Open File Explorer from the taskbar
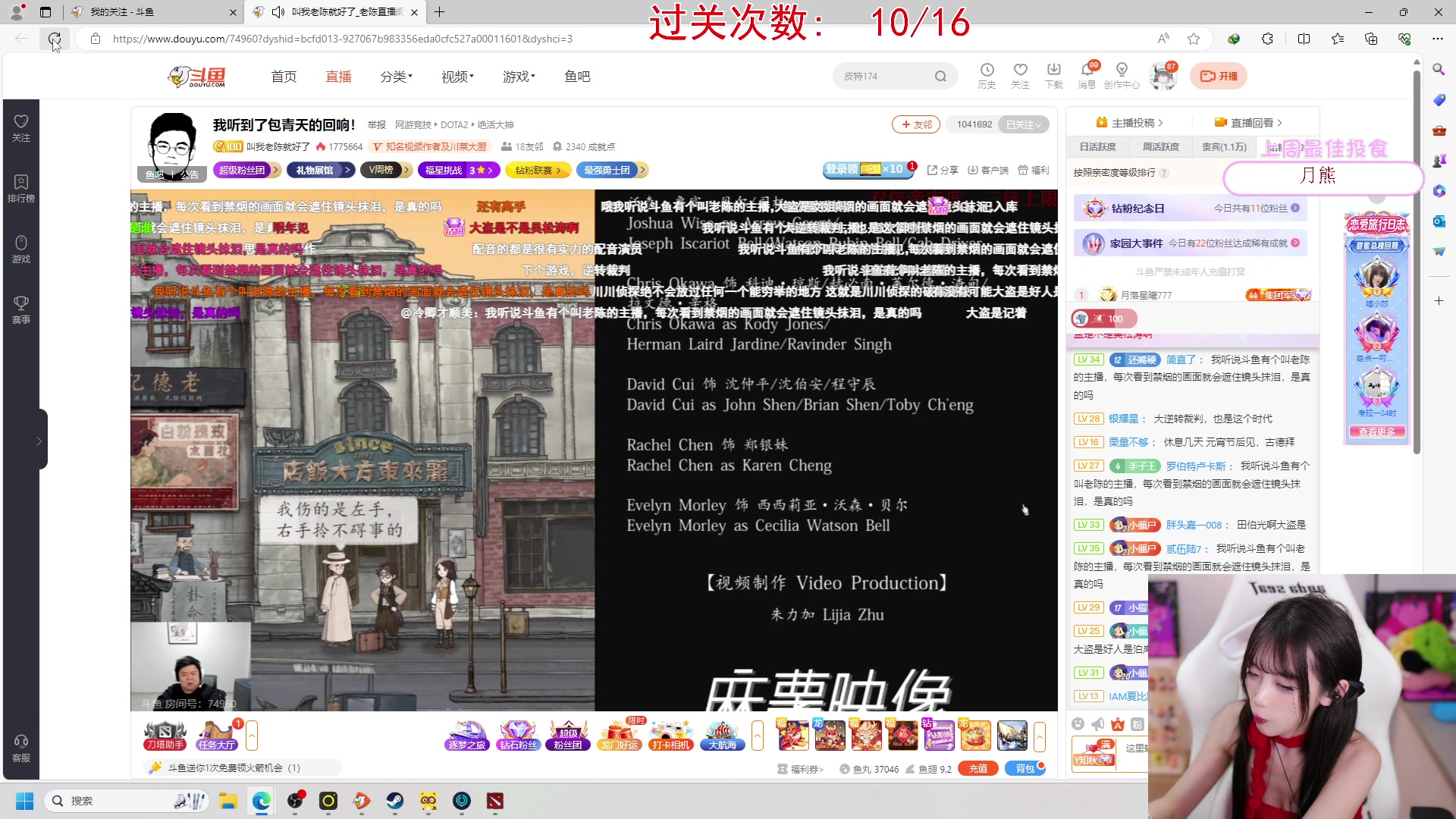The width and height of the screenshot is (1456, 819). (227, 801)
